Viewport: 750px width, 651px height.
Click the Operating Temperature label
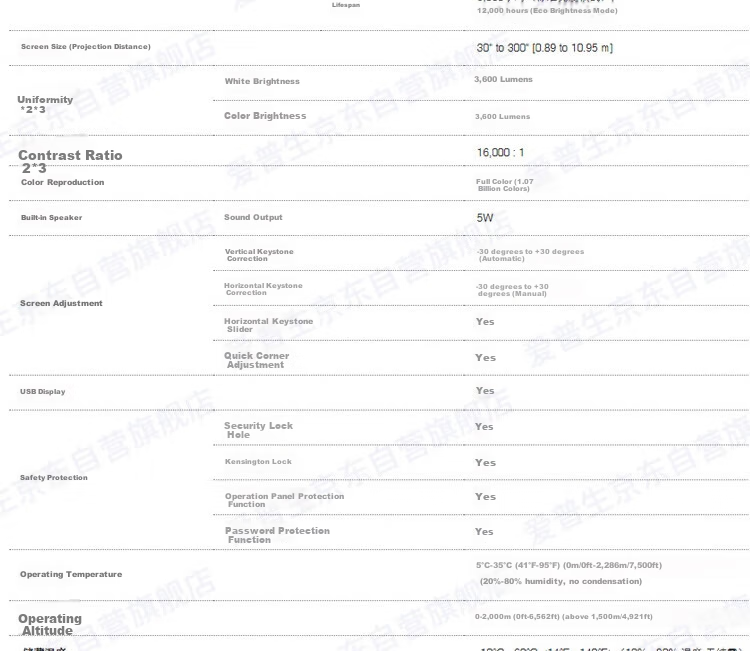click(71, 574)
